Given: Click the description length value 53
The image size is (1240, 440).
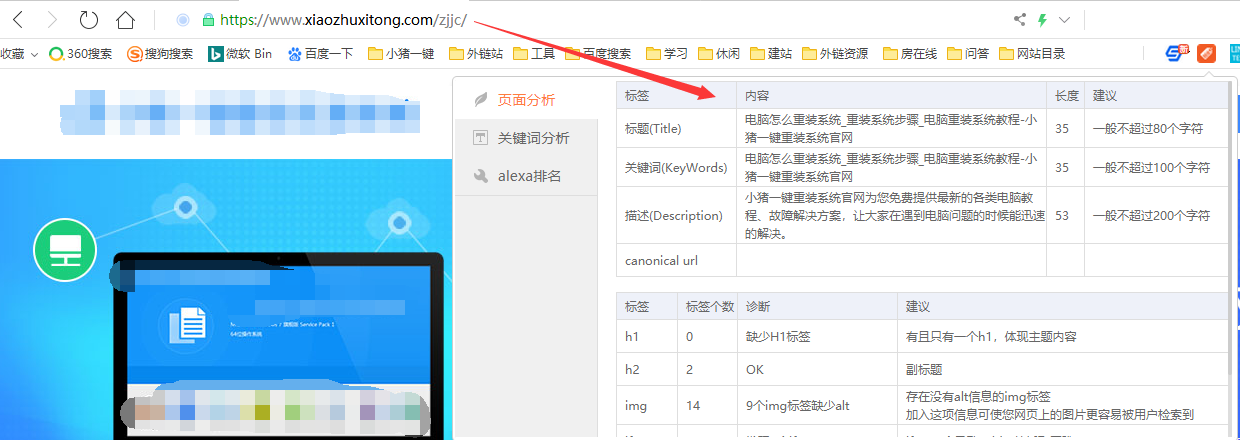Looking at the screenshot, I should coord(1062,215).
